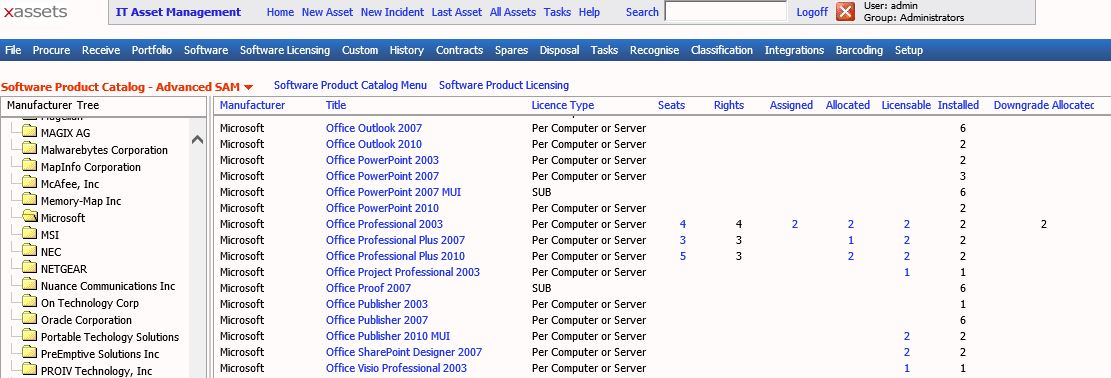Sort by the Licensable column header

click(x=906, y=105)
